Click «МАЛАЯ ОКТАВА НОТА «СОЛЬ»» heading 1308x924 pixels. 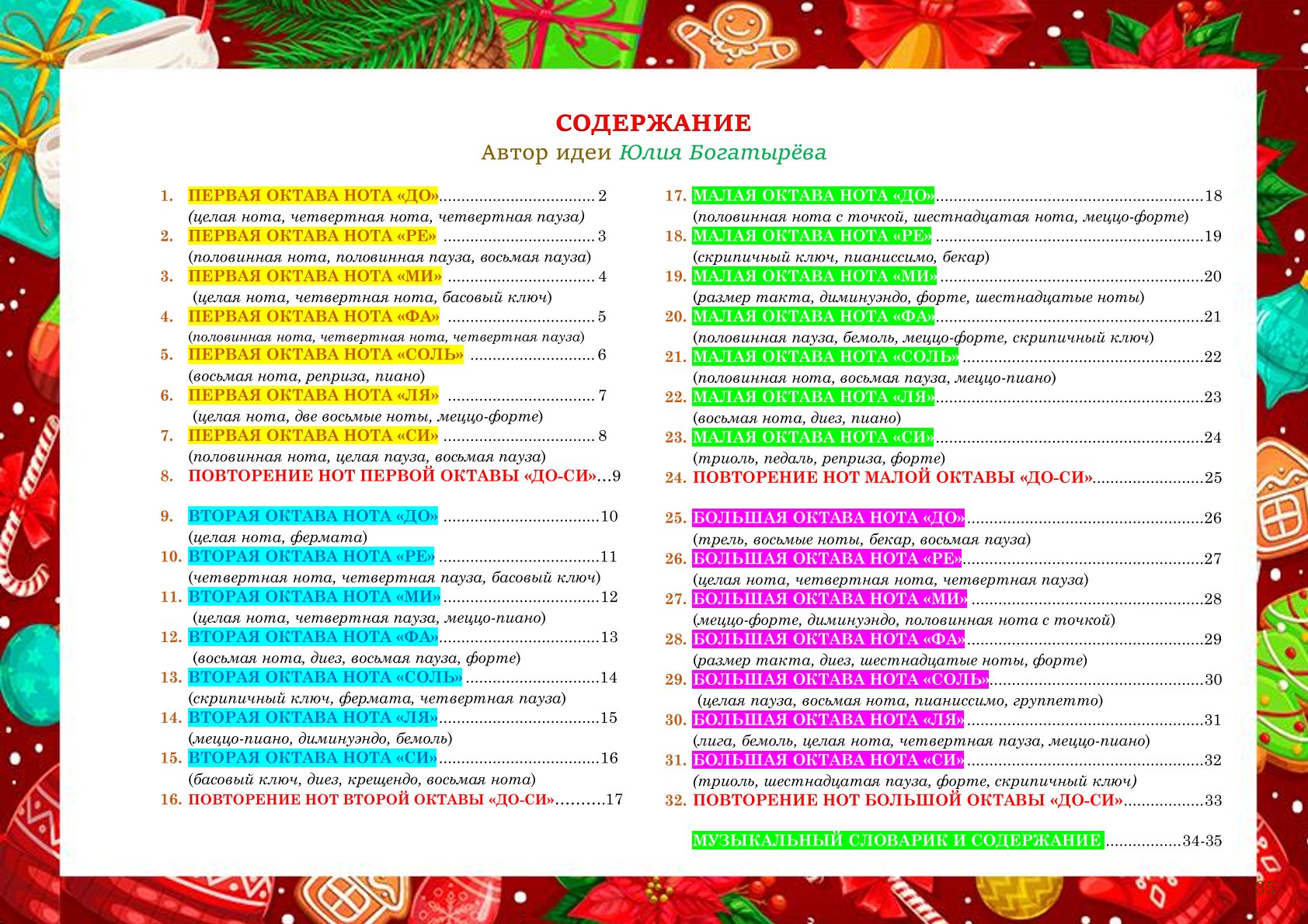pyautogui.click(x=825, y=357)
